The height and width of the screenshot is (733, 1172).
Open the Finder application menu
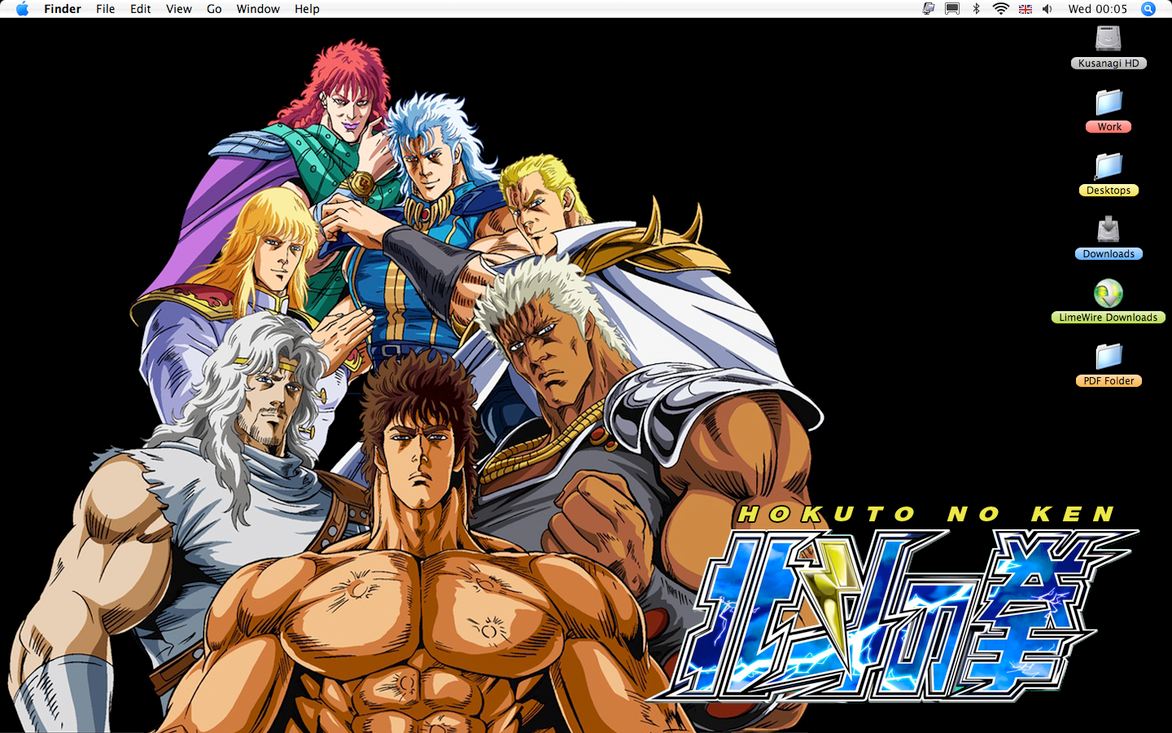click(62, 9)
